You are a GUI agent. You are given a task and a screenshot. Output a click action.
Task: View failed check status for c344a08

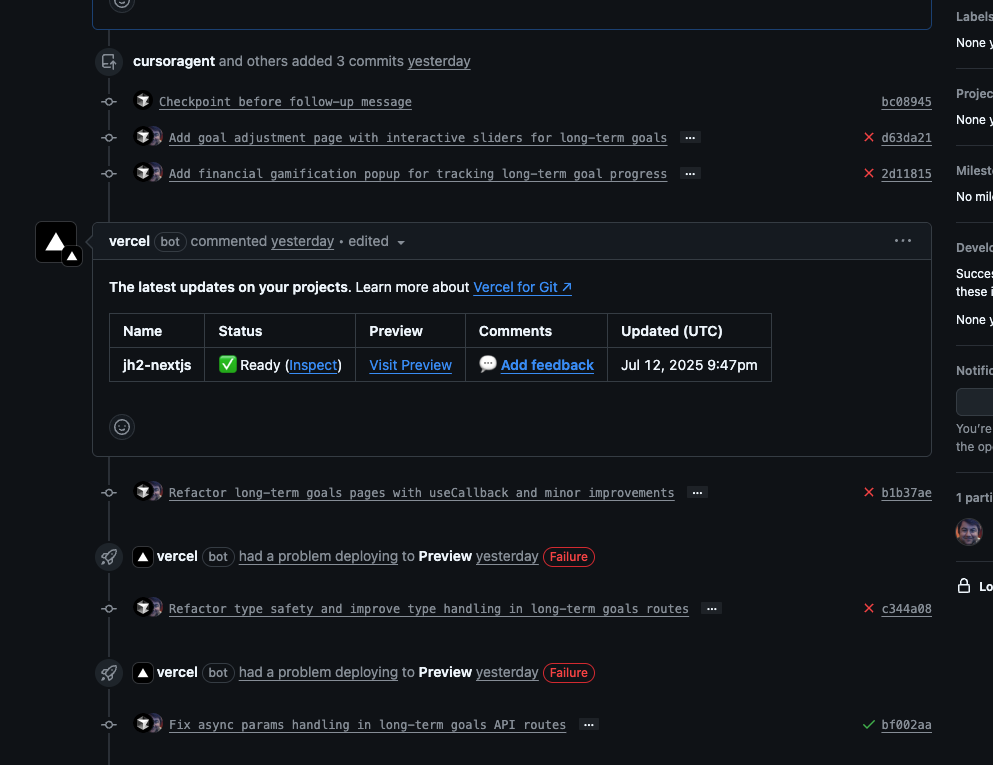pyautogui.click(x=869, y=608)
